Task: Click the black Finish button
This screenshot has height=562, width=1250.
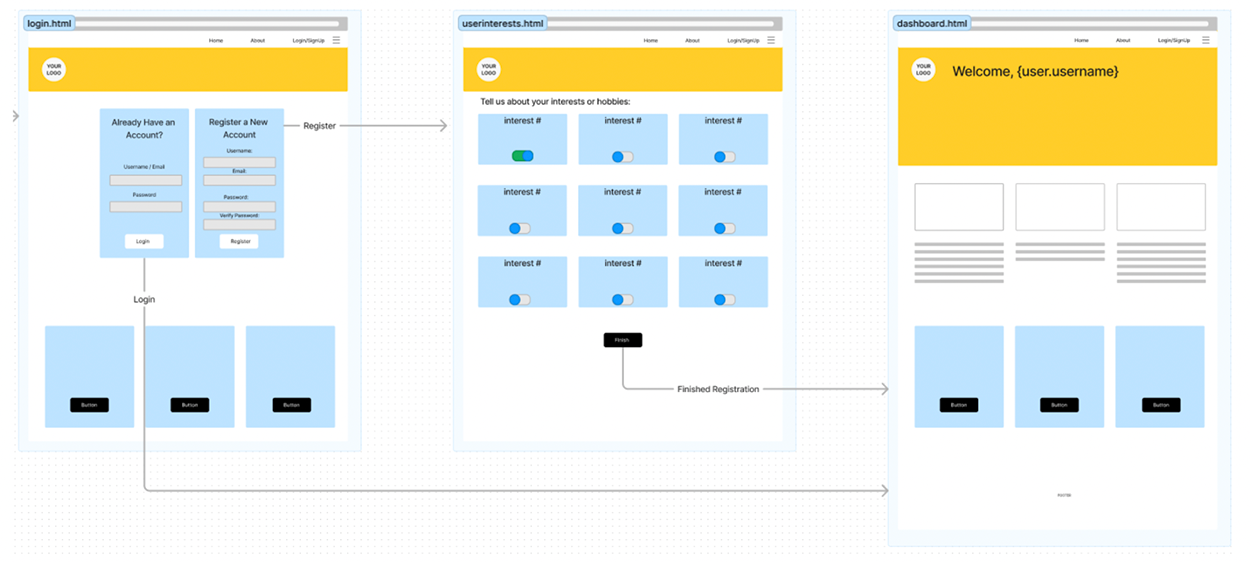Action: [x=622, y=340]
